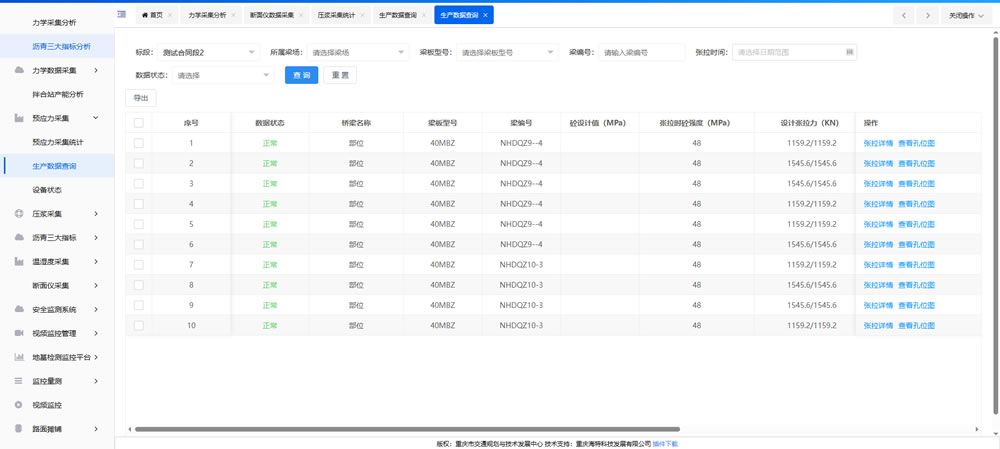Click the bar chart icon beside 温湿度采集
The image size is (1000, 449).
[x=18, y=262]
